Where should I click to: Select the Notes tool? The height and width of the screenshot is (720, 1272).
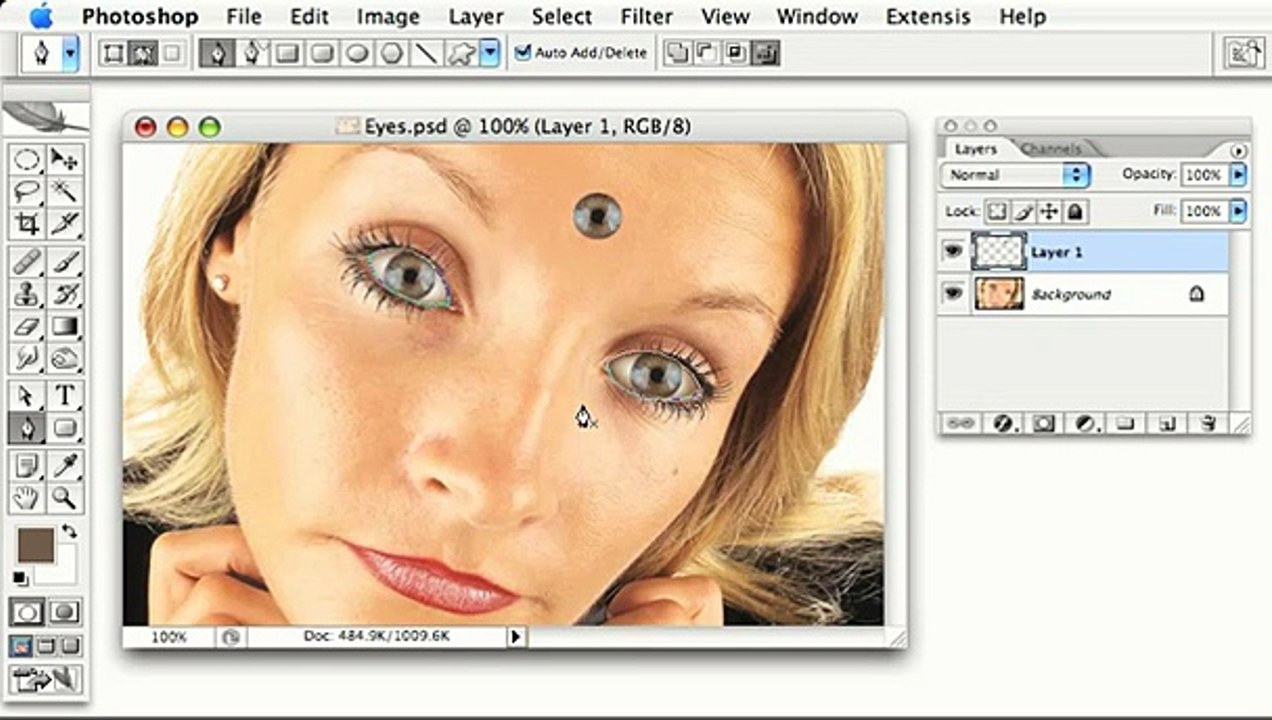point(27,466)
